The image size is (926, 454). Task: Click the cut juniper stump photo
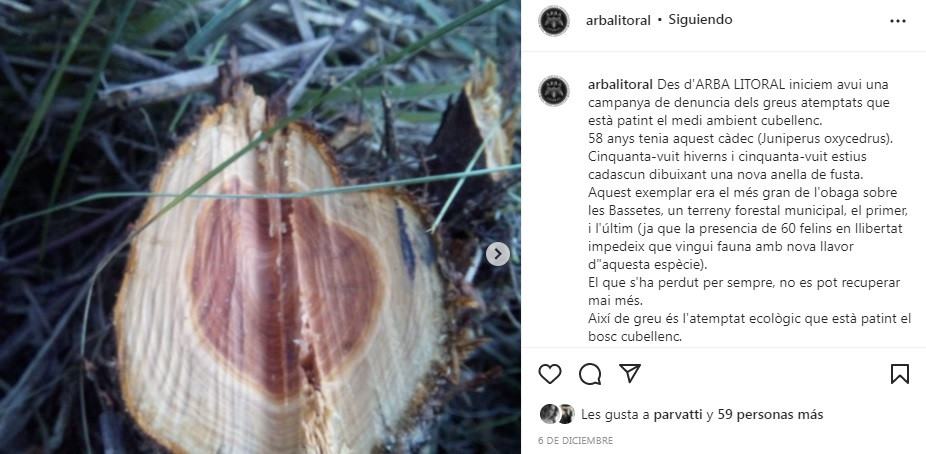coord(260,227)
